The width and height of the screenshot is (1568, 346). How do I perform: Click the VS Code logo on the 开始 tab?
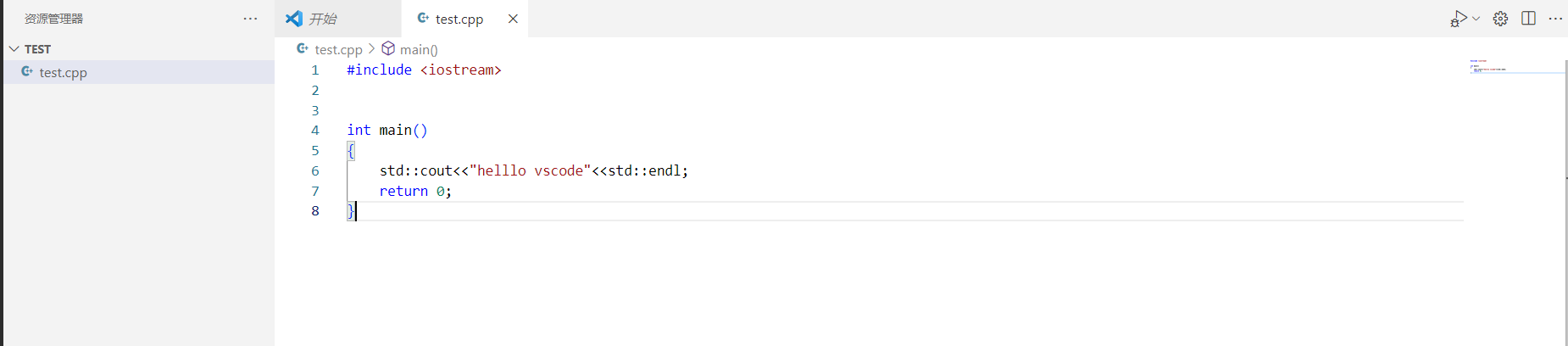pyautogui.click(x=294, y=19)
